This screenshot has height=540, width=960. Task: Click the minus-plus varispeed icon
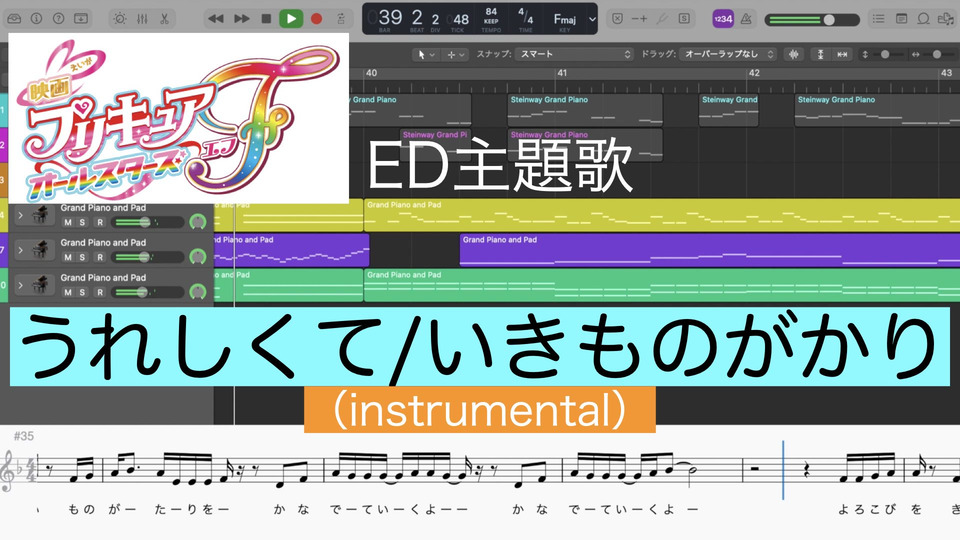[x=639, y=19]
